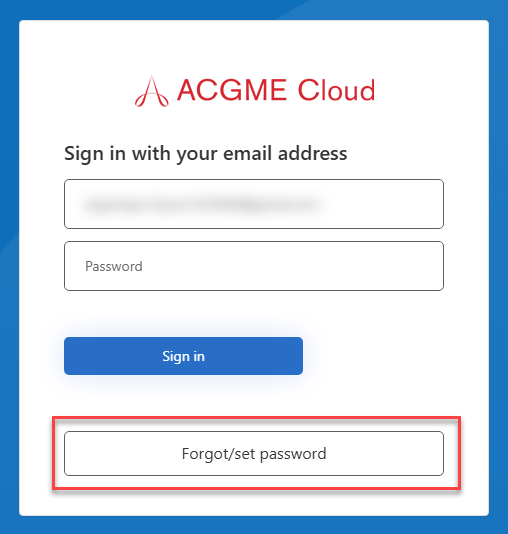Screen dimensions: 508x534
Task: Reset the password via the Forgot/set password button
Action: click(254, 453)
